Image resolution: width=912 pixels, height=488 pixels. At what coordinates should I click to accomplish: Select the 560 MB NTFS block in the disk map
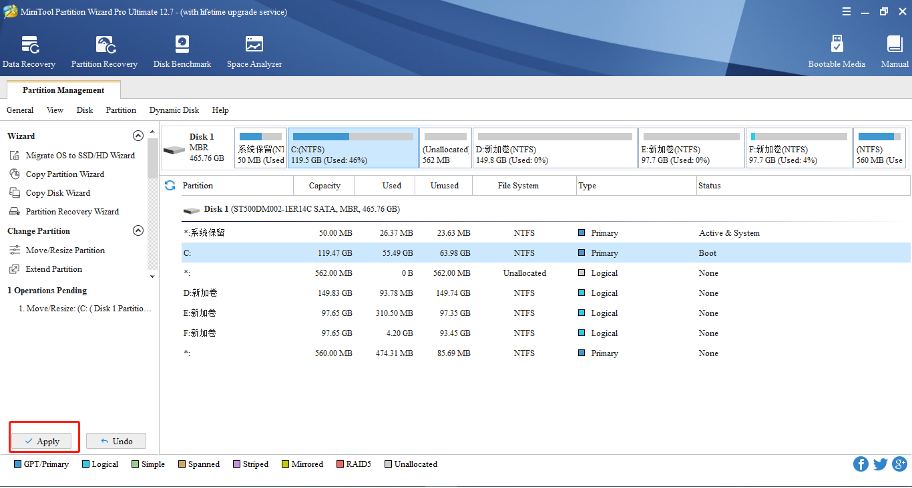coord(879,148)
